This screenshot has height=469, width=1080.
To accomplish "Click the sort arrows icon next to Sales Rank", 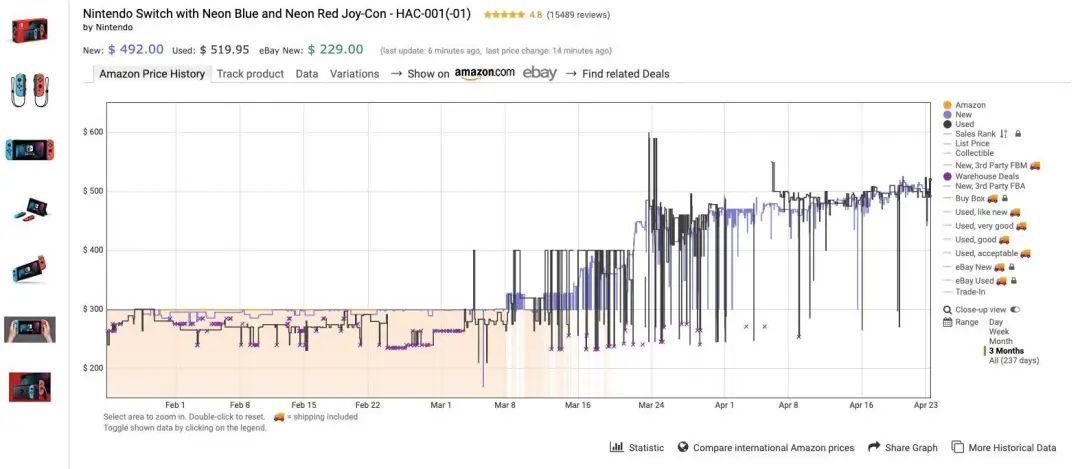I will click(x=1004, y=134).
